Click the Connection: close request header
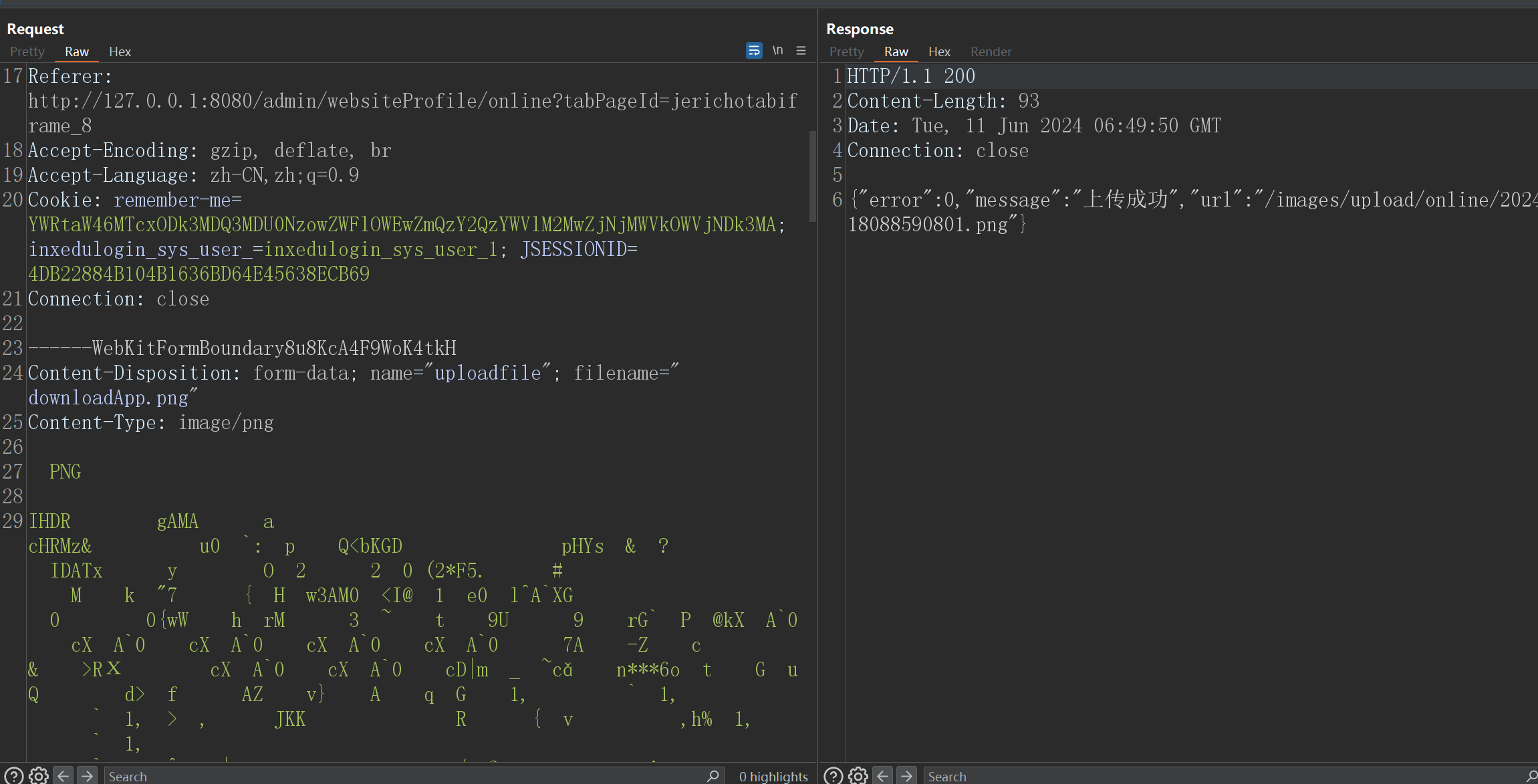 (x=118, y=299)
